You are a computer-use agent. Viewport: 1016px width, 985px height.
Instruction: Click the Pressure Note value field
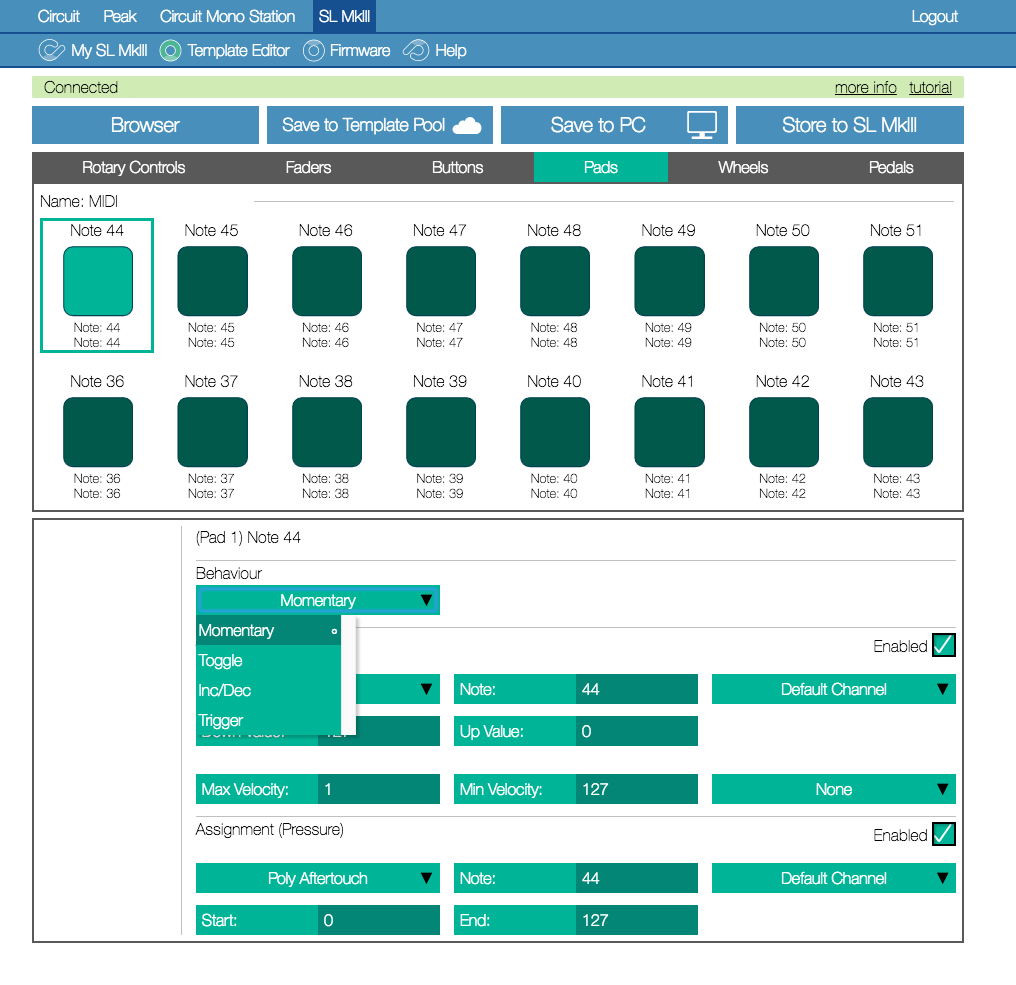[x=636, y=878]
